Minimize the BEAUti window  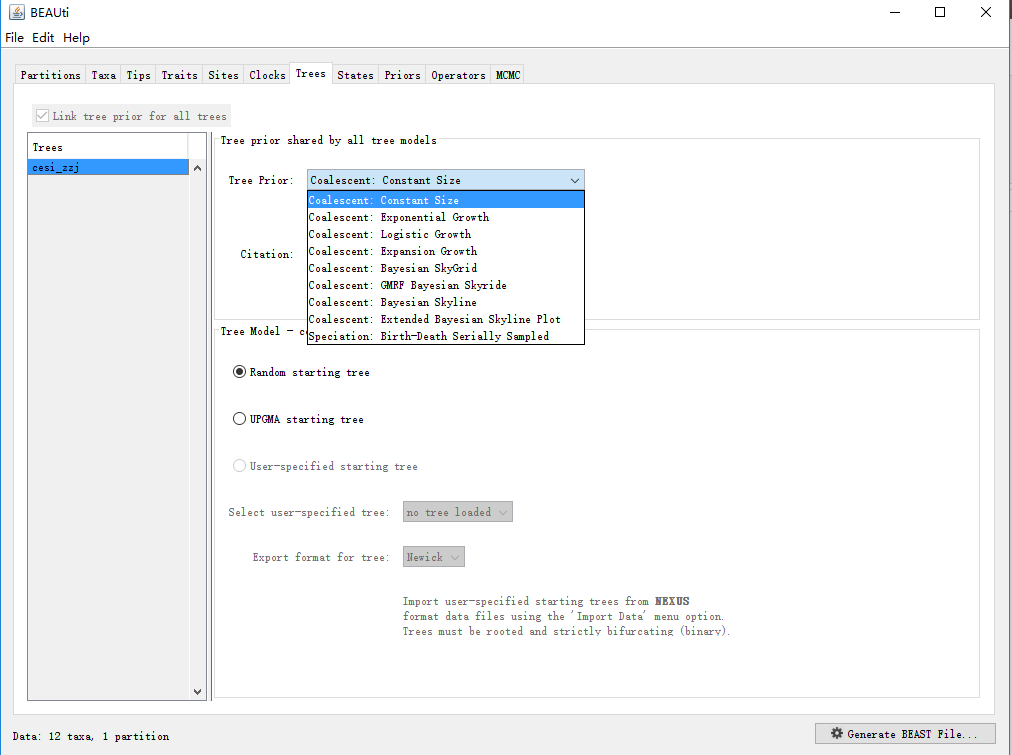tap(895, 12)
